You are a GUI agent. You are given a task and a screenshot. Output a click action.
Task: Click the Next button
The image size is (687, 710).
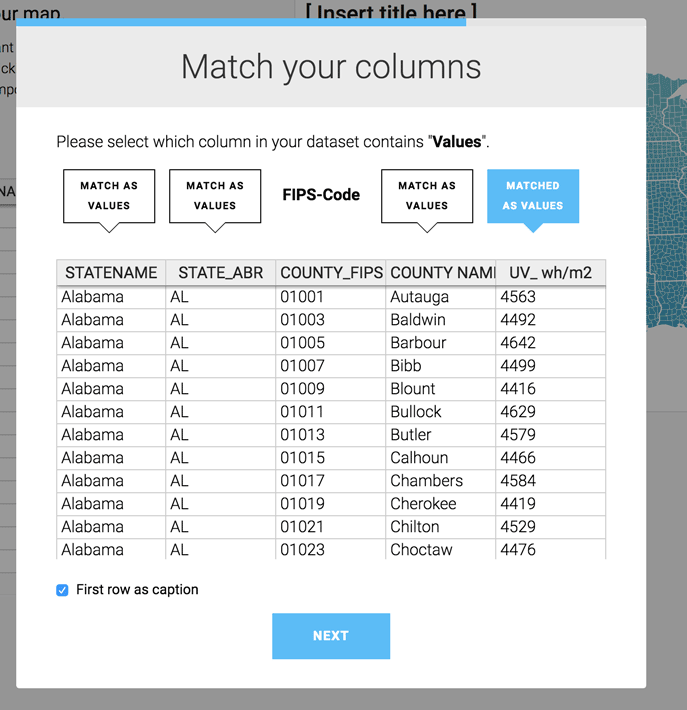331,636
